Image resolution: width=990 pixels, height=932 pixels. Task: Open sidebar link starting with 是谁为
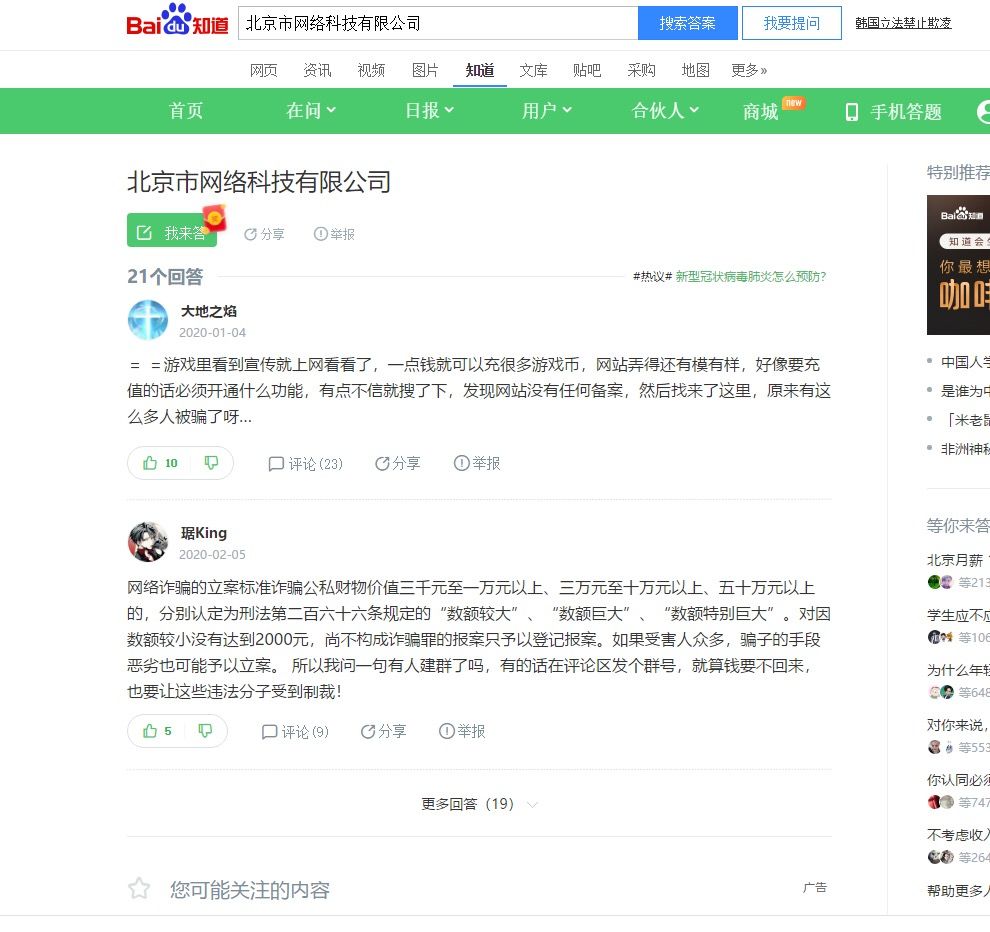pos(965,391)
